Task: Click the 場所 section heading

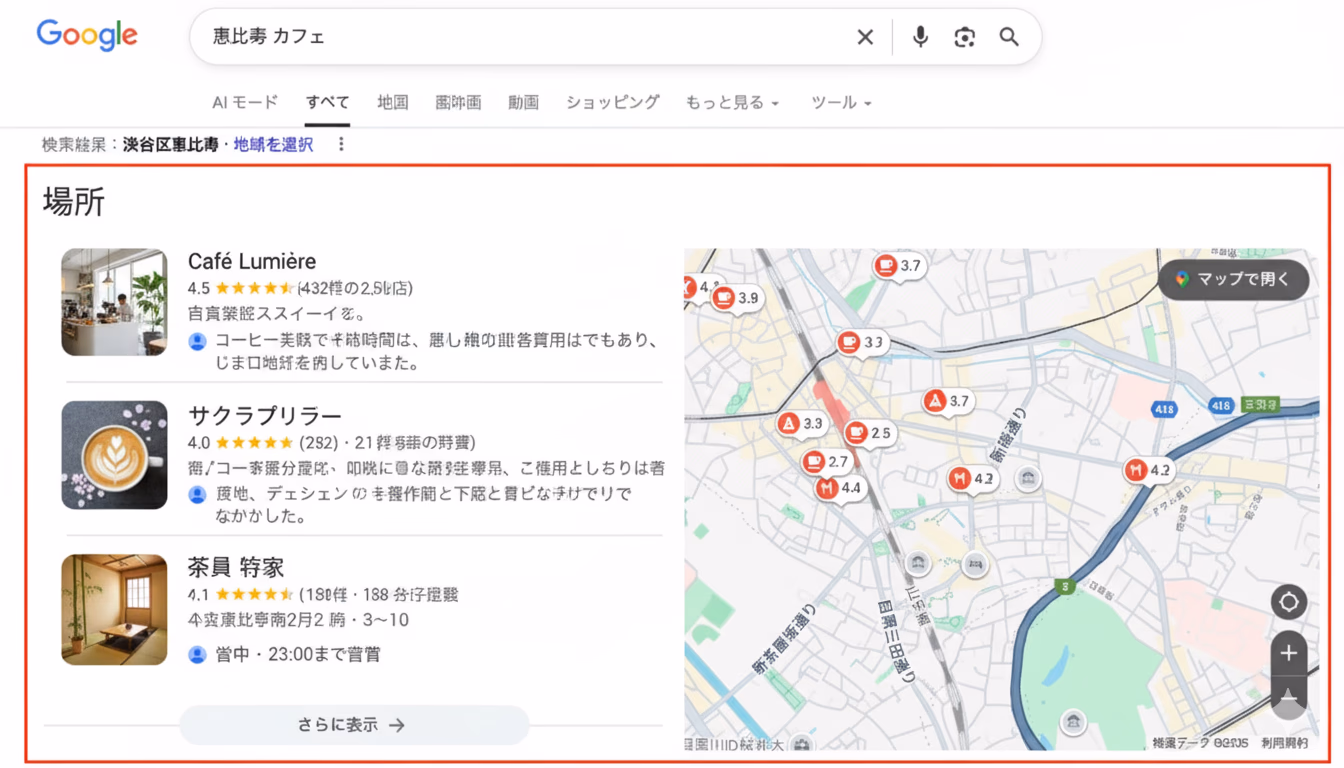Action: pyautogui.click(x=74, y=202)
